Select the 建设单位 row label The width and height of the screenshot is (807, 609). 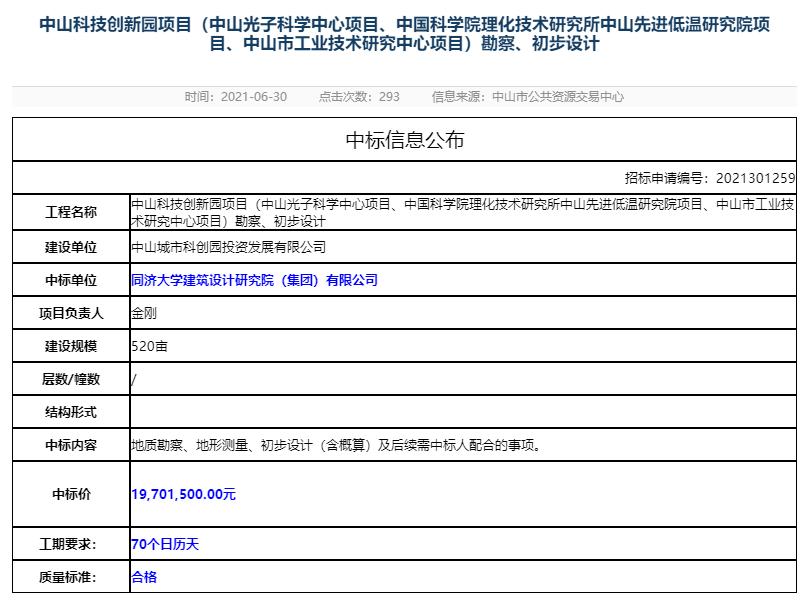[71, 245]
